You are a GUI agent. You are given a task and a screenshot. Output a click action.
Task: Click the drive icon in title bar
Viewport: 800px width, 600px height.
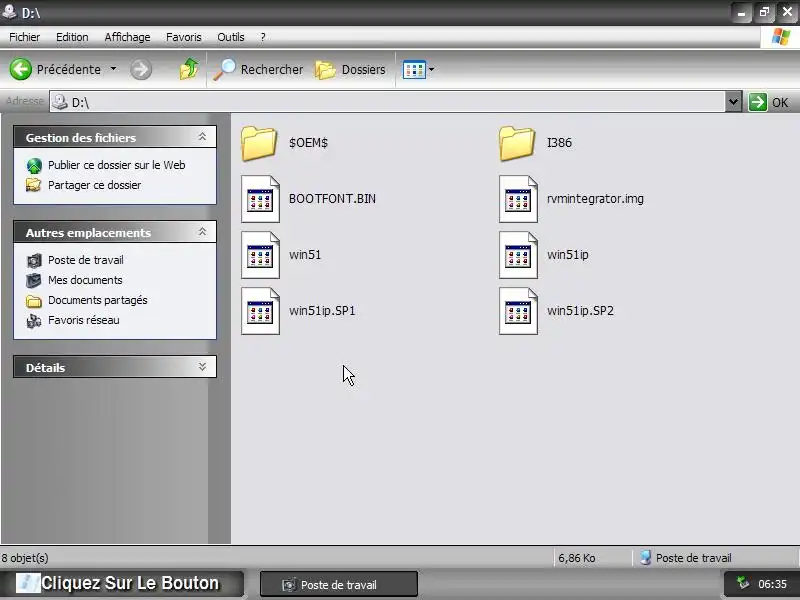[x=9, y=11]
